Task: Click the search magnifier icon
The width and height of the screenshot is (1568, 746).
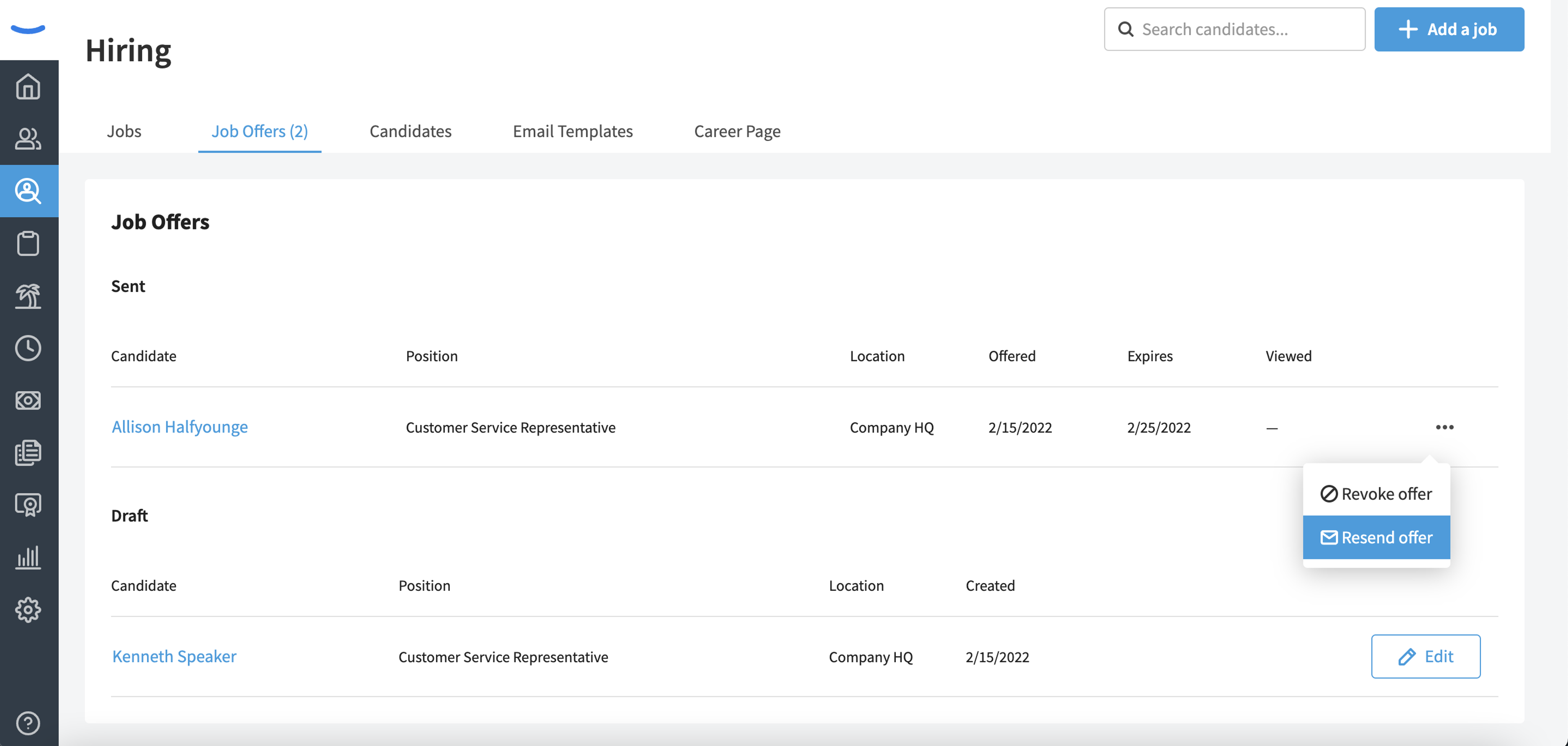Action: pyautogui.click(x=1126, y=29)
